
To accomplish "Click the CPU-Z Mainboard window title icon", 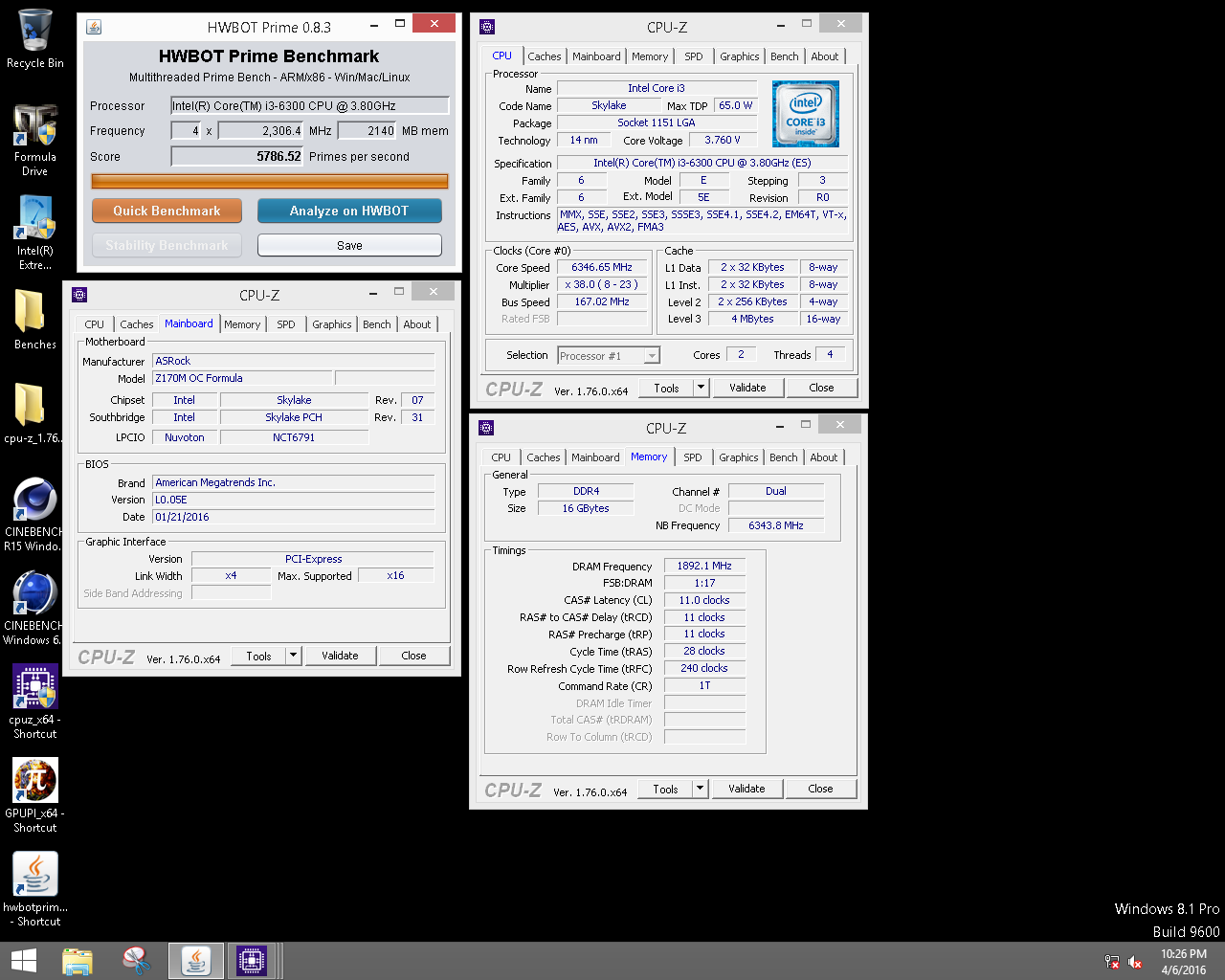I will tap(79, 294).
